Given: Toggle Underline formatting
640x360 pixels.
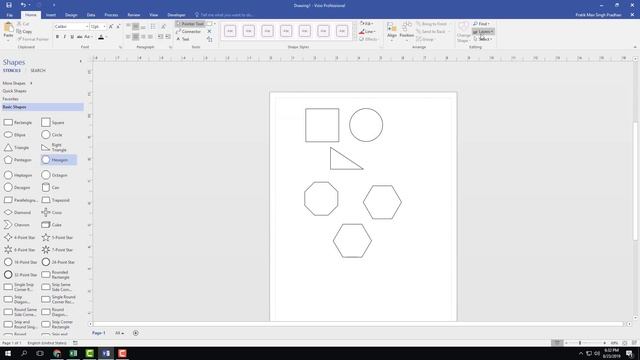Looking at the screenshot, I should 72,37.
